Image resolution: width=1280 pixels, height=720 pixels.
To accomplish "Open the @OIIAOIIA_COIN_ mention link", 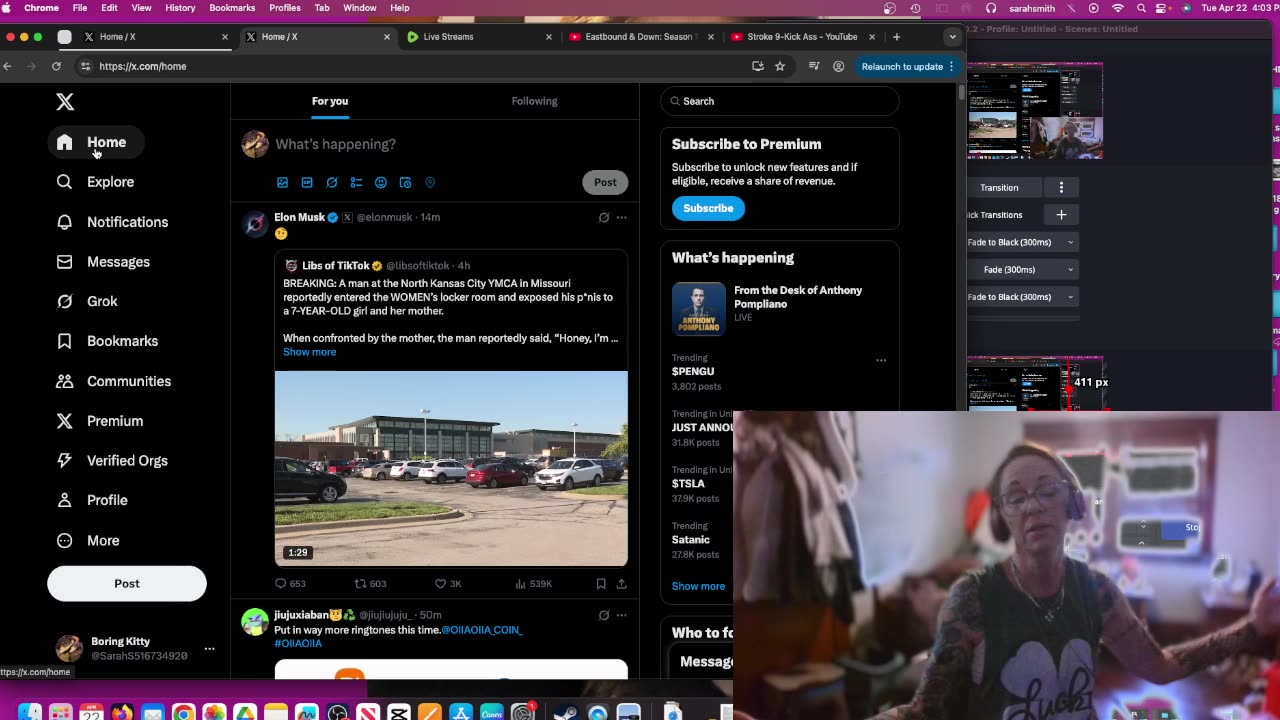I will [x=482, y=630].
